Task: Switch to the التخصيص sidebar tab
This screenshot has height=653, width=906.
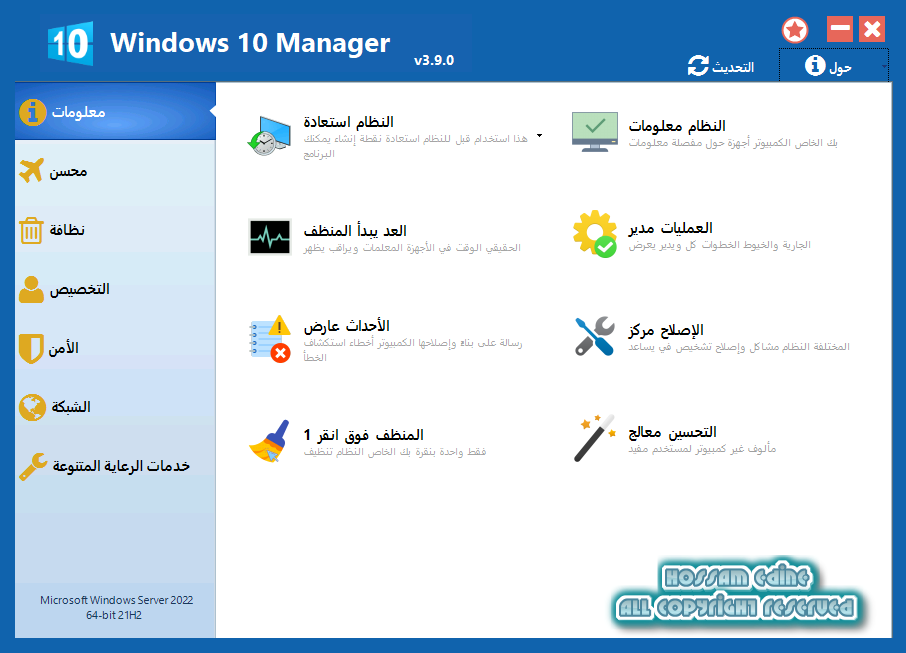Action: (x=115, y=290)
